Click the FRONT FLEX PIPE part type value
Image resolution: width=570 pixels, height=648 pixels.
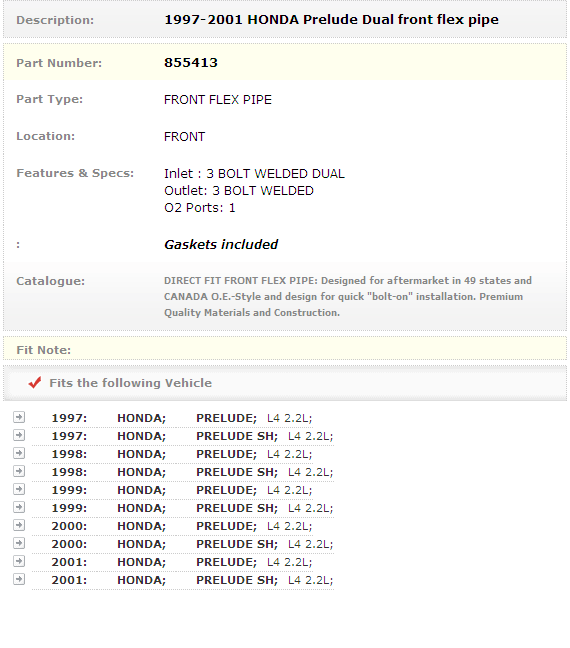[218, 100]
